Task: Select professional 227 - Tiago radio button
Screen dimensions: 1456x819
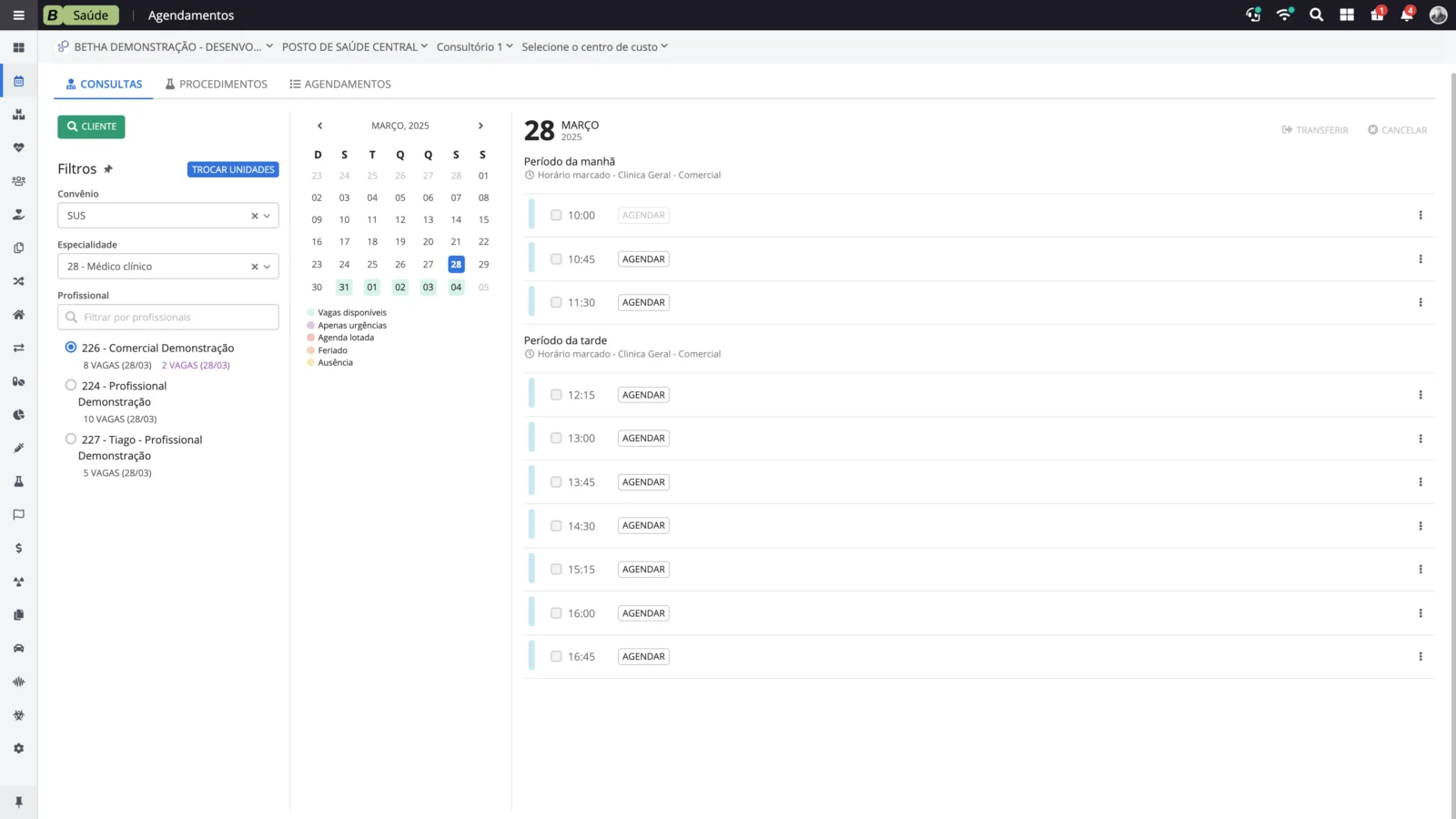Action: (71, 439)
